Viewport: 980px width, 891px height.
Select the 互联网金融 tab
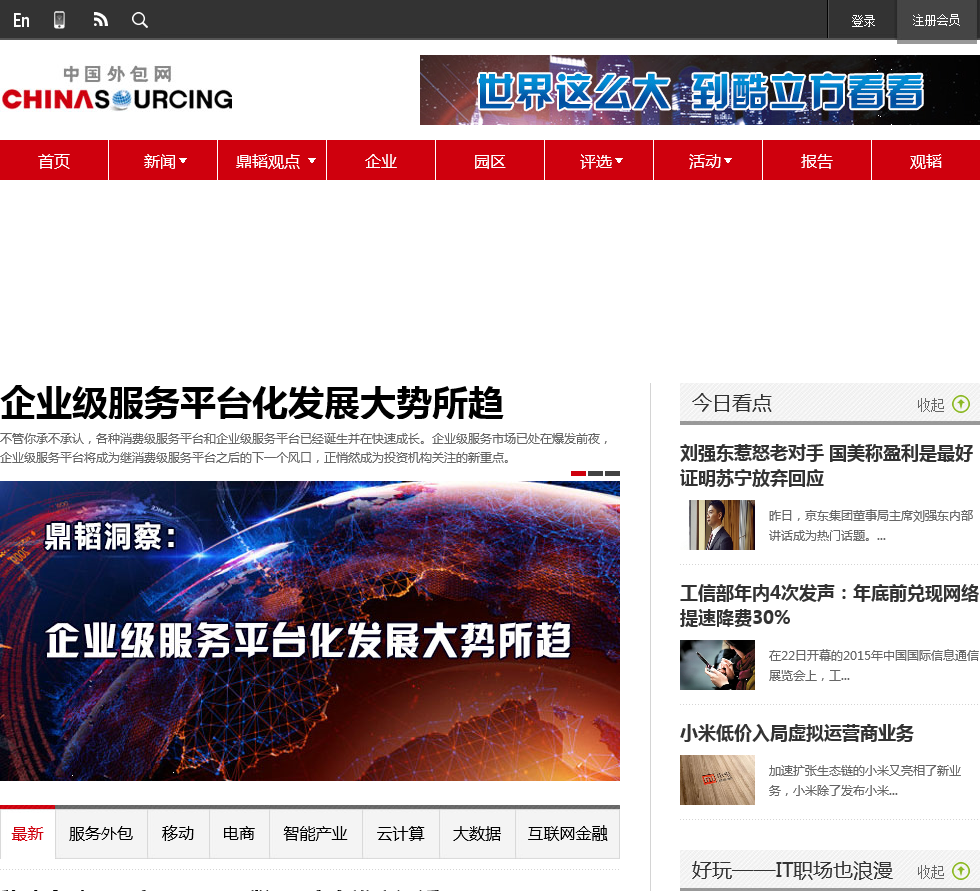click(x=568, y=834)
